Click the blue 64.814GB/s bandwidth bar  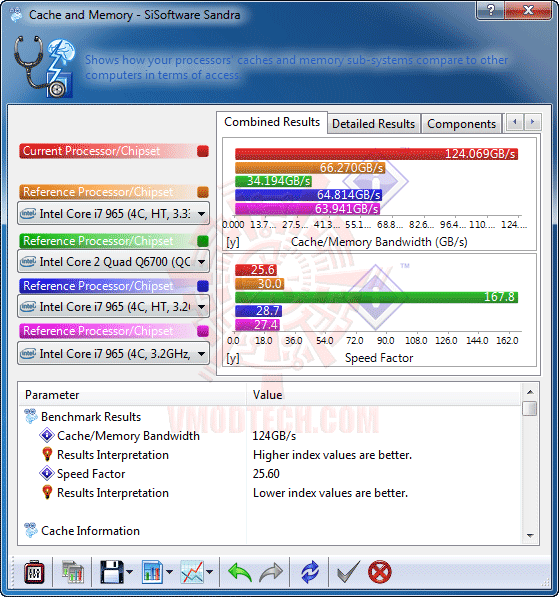[308, 195]
